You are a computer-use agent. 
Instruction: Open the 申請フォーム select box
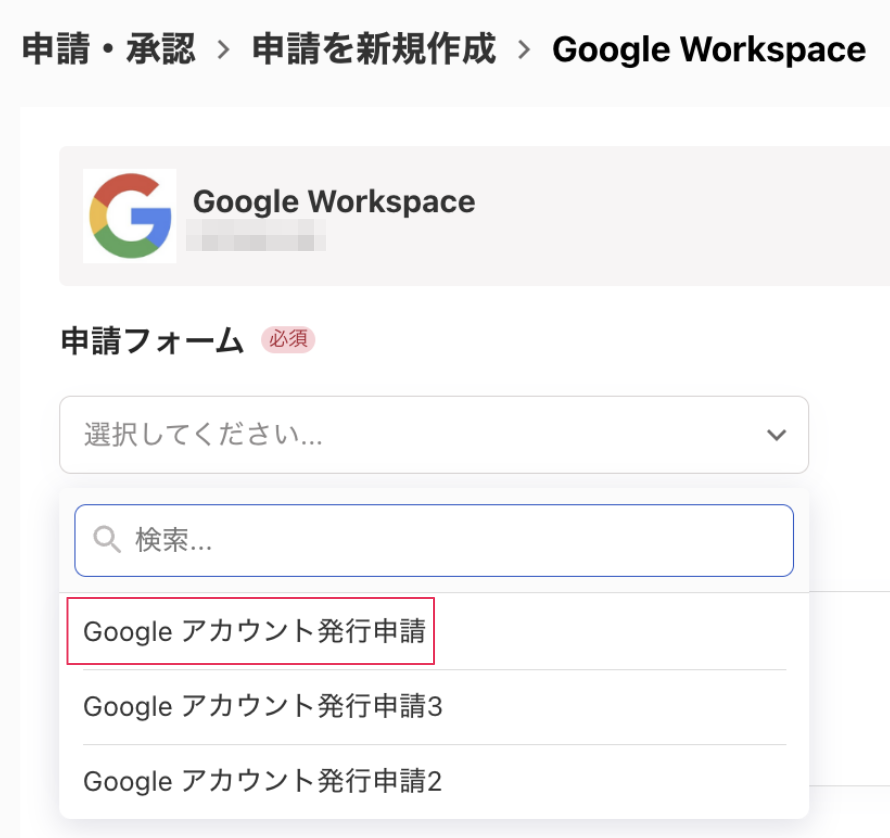pos(434,435)
